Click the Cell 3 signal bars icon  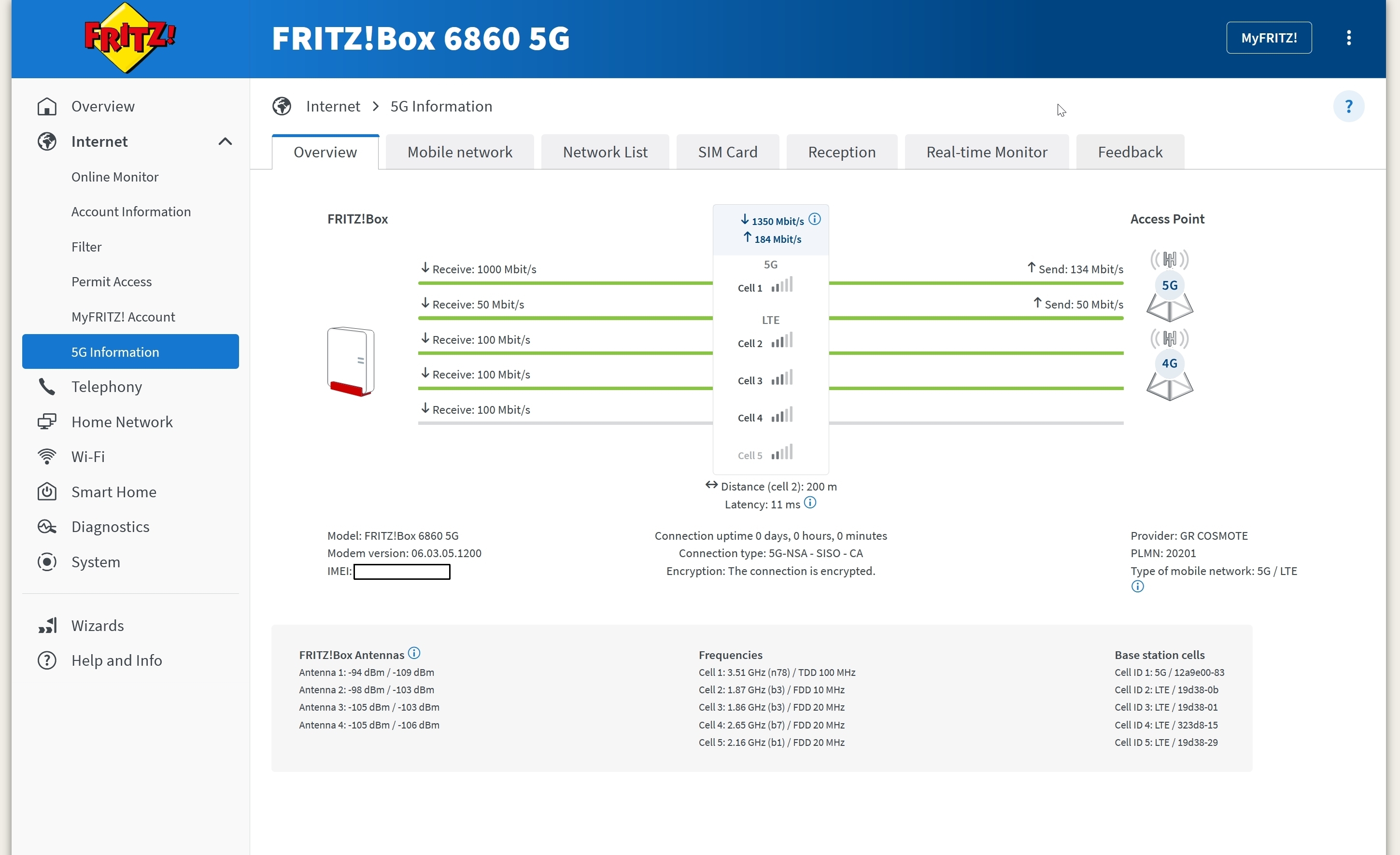(x=782, y=378)
